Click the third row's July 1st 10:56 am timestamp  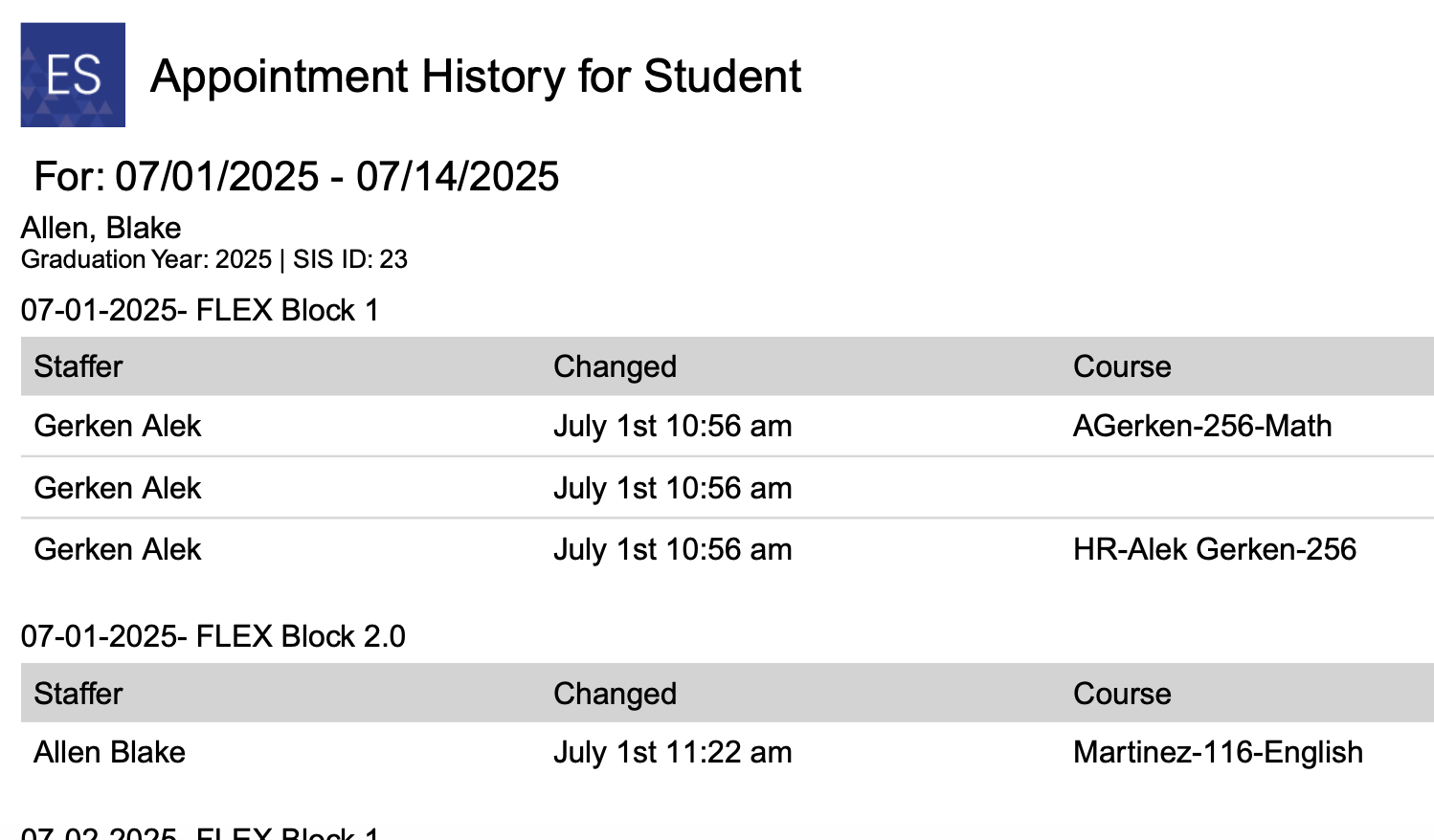click(672, 550)
